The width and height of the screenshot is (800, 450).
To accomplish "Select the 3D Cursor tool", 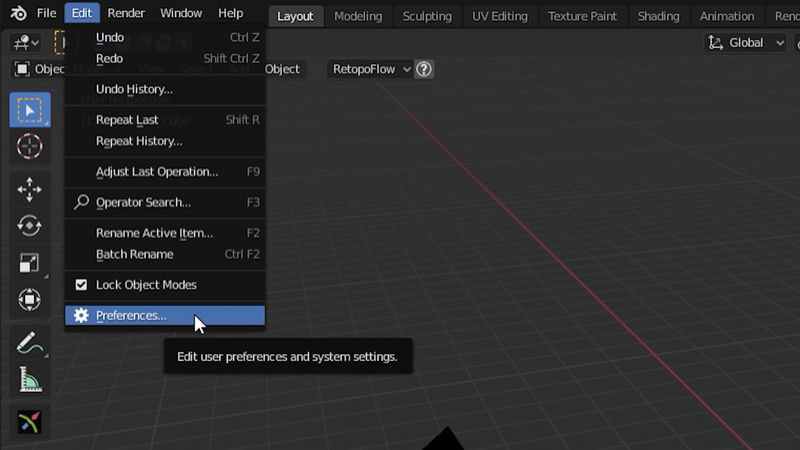I will tap(30, 146).
